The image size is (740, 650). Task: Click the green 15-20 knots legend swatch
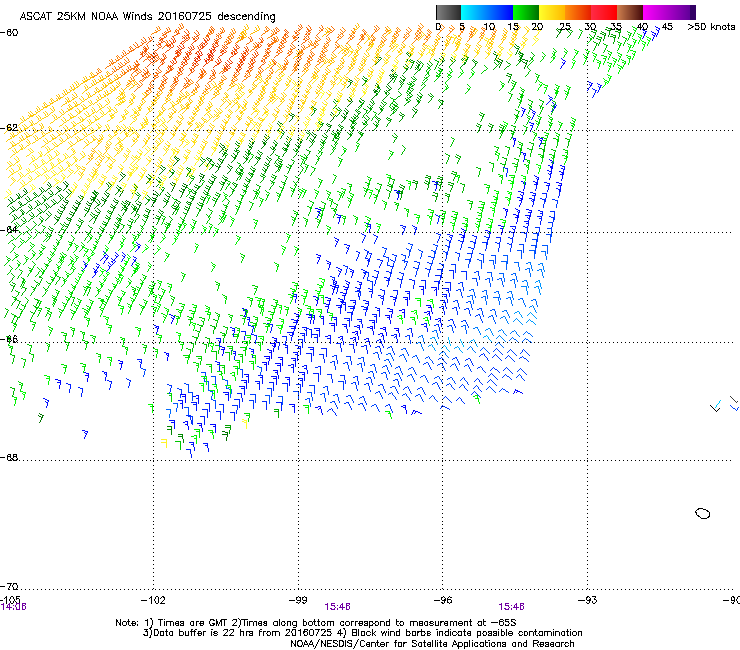(526, 12)
